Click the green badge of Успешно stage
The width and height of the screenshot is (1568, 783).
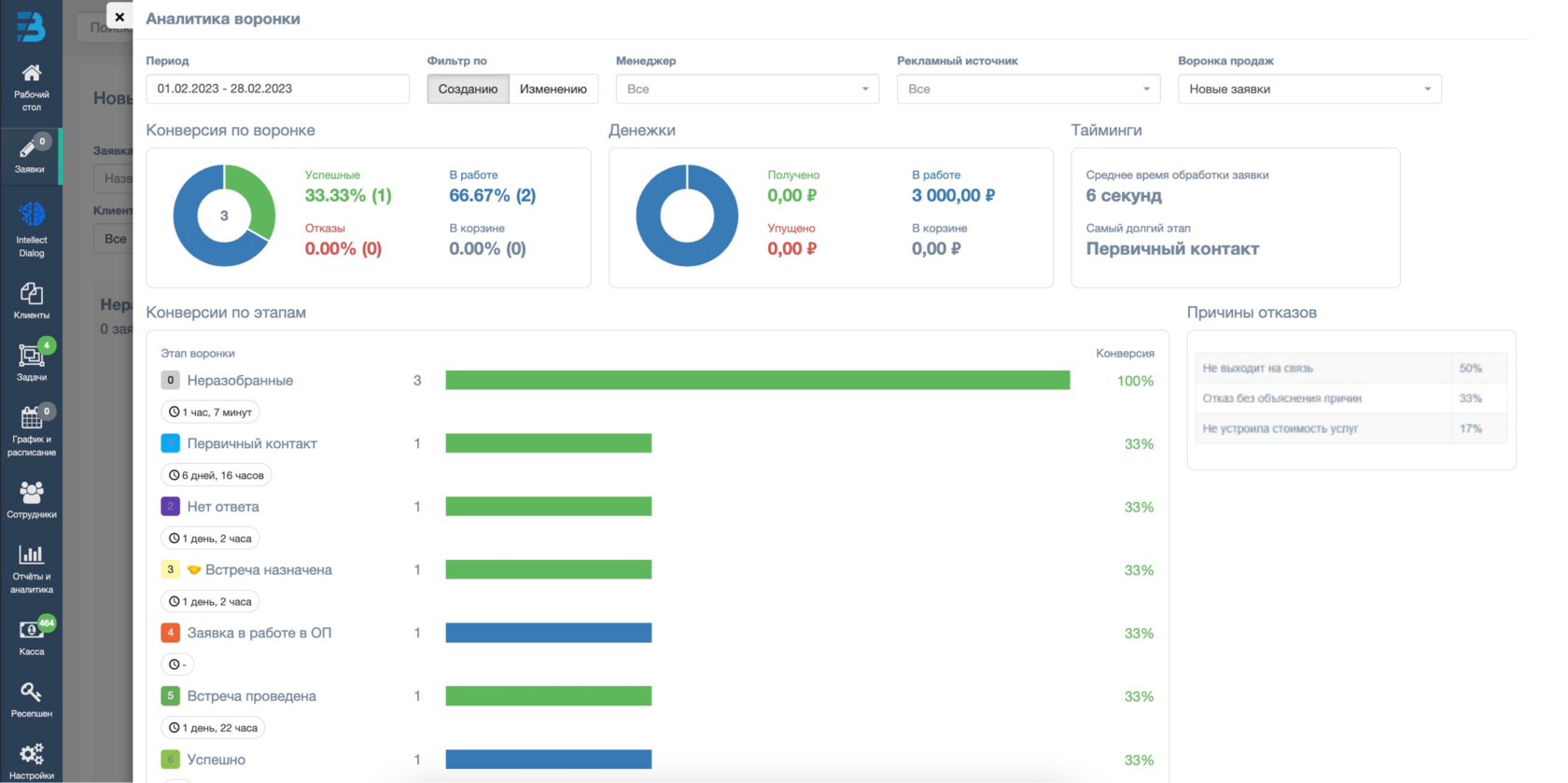click(170, 760)
